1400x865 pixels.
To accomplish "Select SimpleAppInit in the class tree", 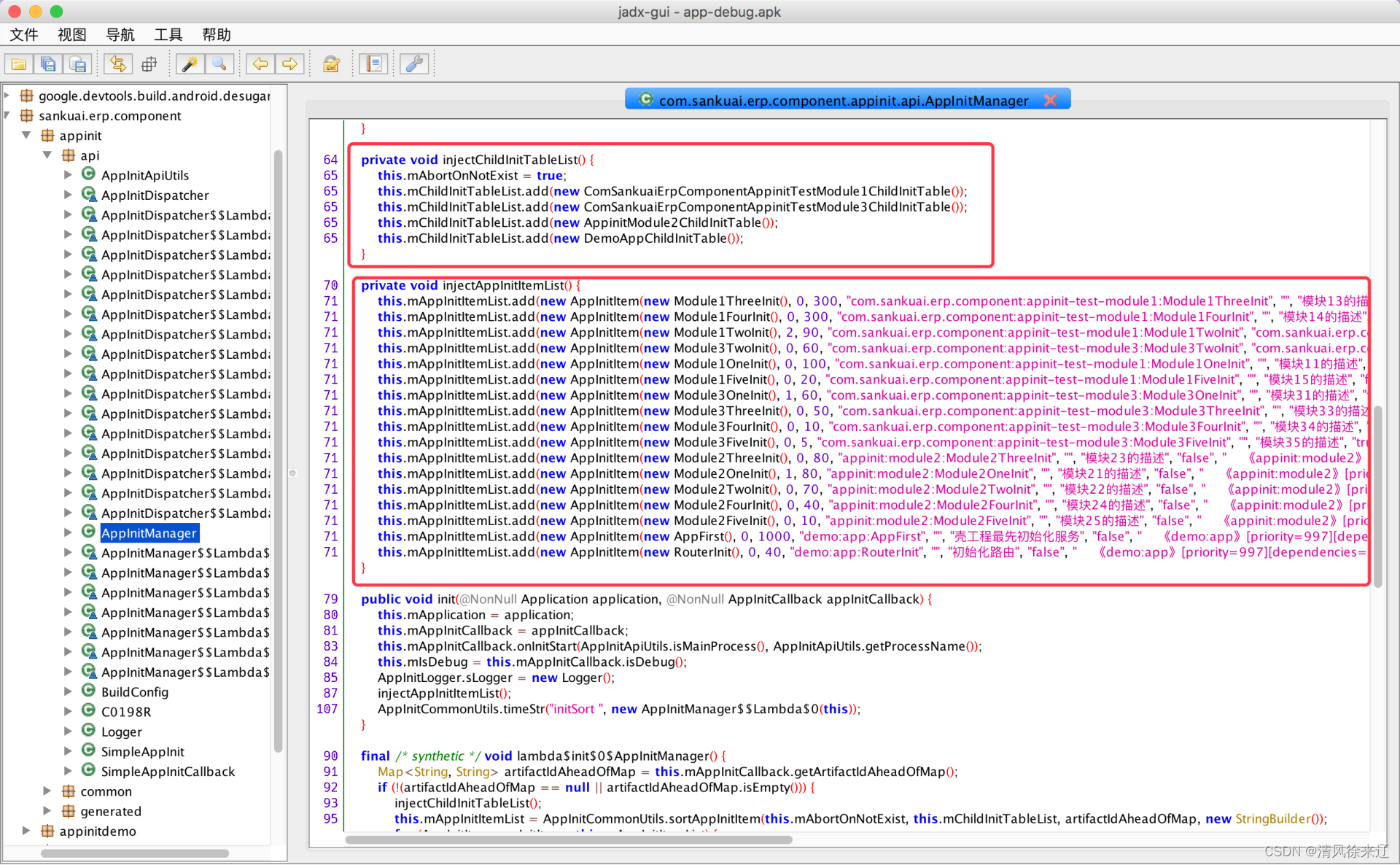I will click(143, 751).
